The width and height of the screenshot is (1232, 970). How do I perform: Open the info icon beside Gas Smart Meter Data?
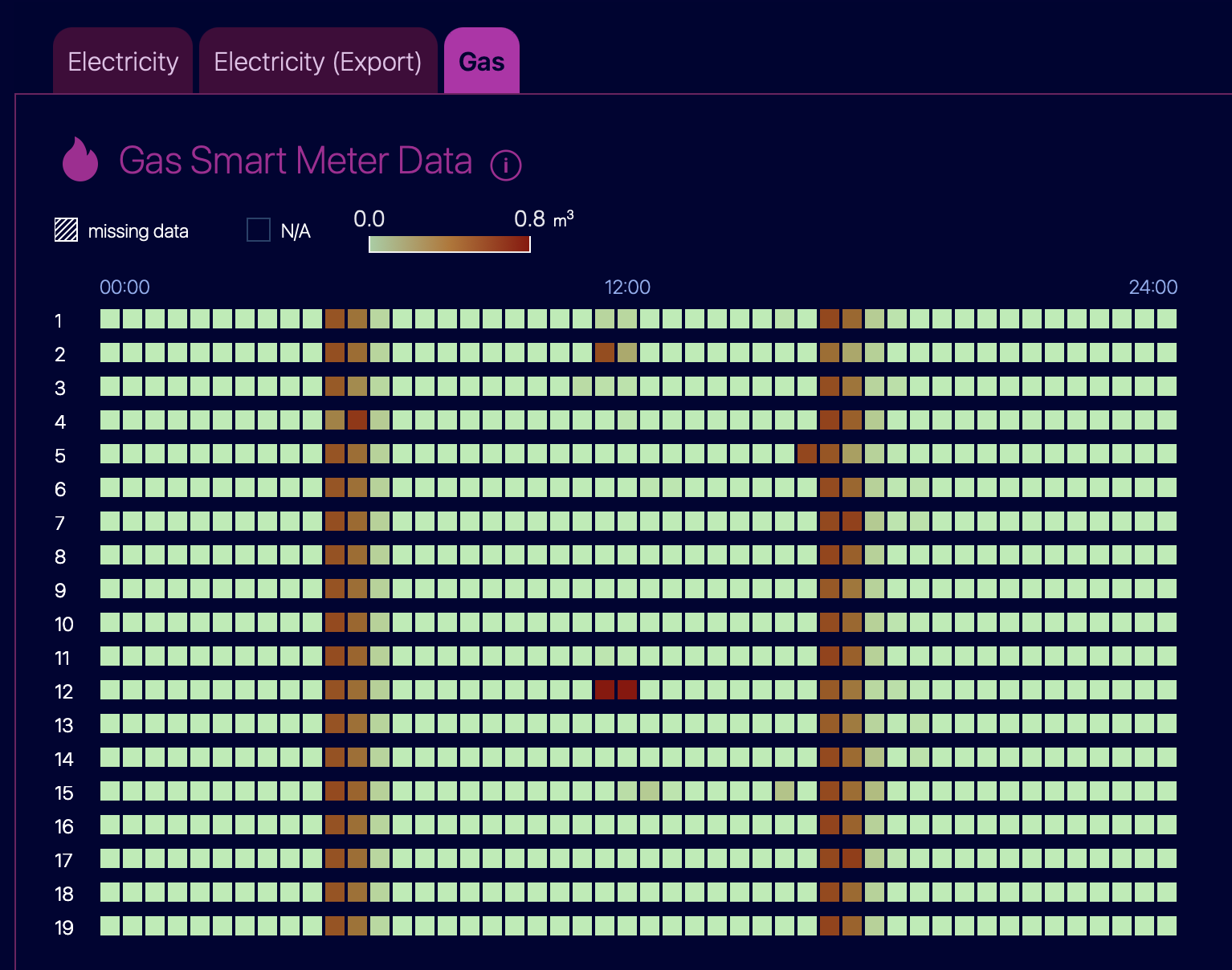tap(506, 165)
